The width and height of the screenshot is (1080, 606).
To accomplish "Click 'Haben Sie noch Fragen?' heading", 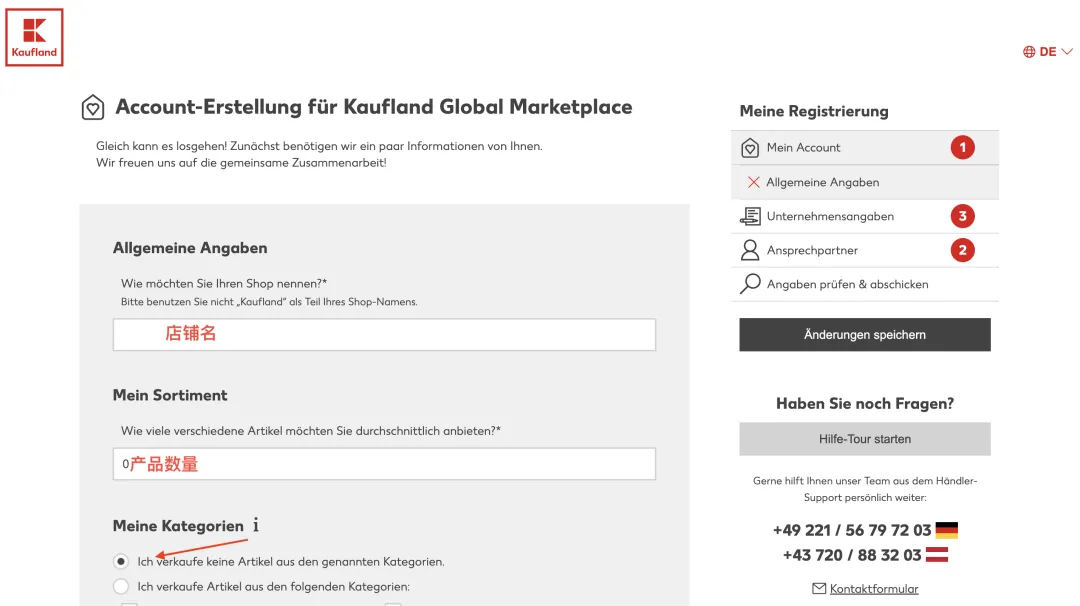I will tap(865, 404).
